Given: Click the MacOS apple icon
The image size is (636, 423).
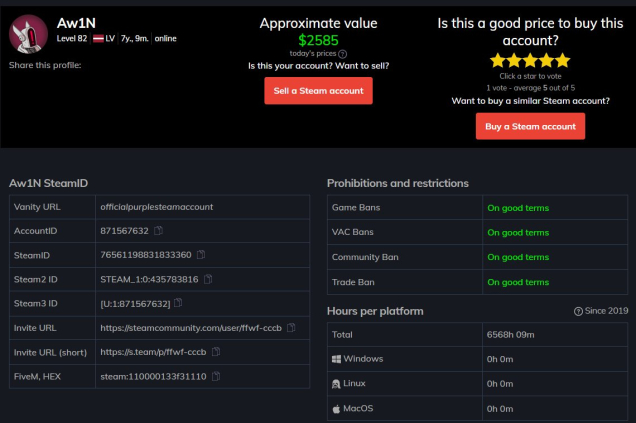Looking at the screenshot, I should pos(336,408).
